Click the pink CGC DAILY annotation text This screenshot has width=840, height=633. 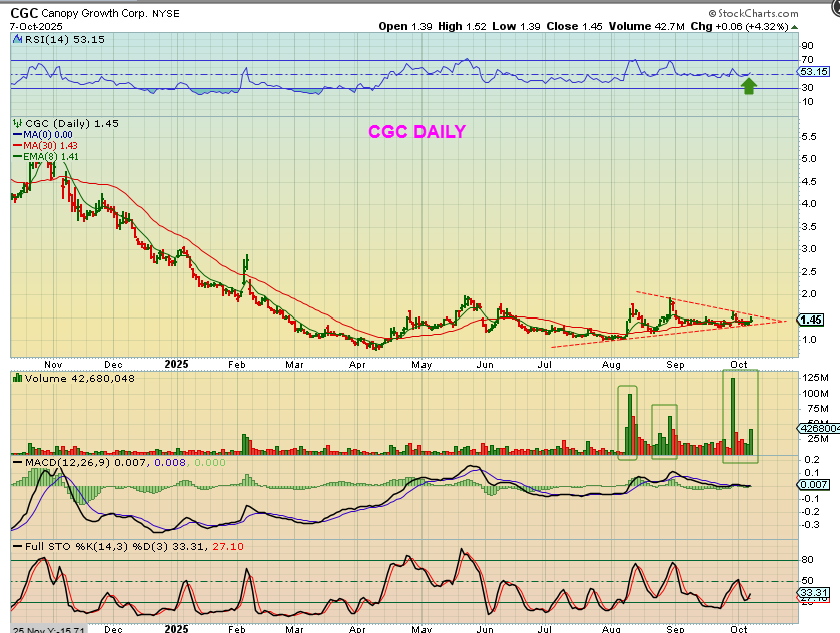pos(416,131)
